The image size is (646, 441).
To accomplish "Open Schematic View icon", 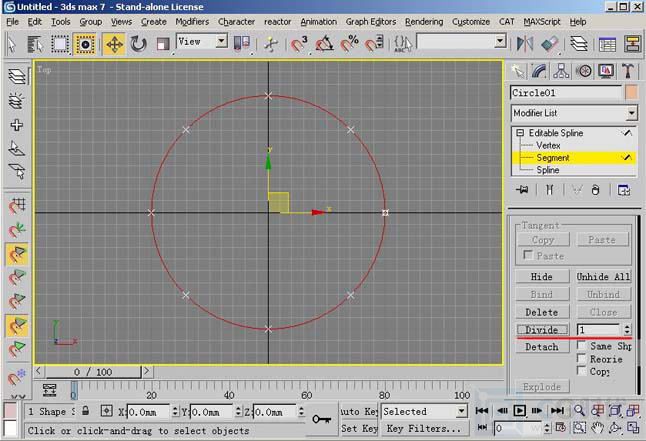I will [632, 44].
